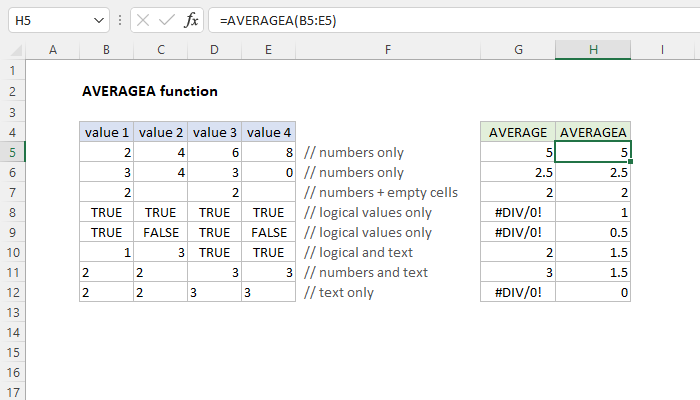Click the 'value 4' header cell
This screenshot has height=400, width=700.
[268, 132]
